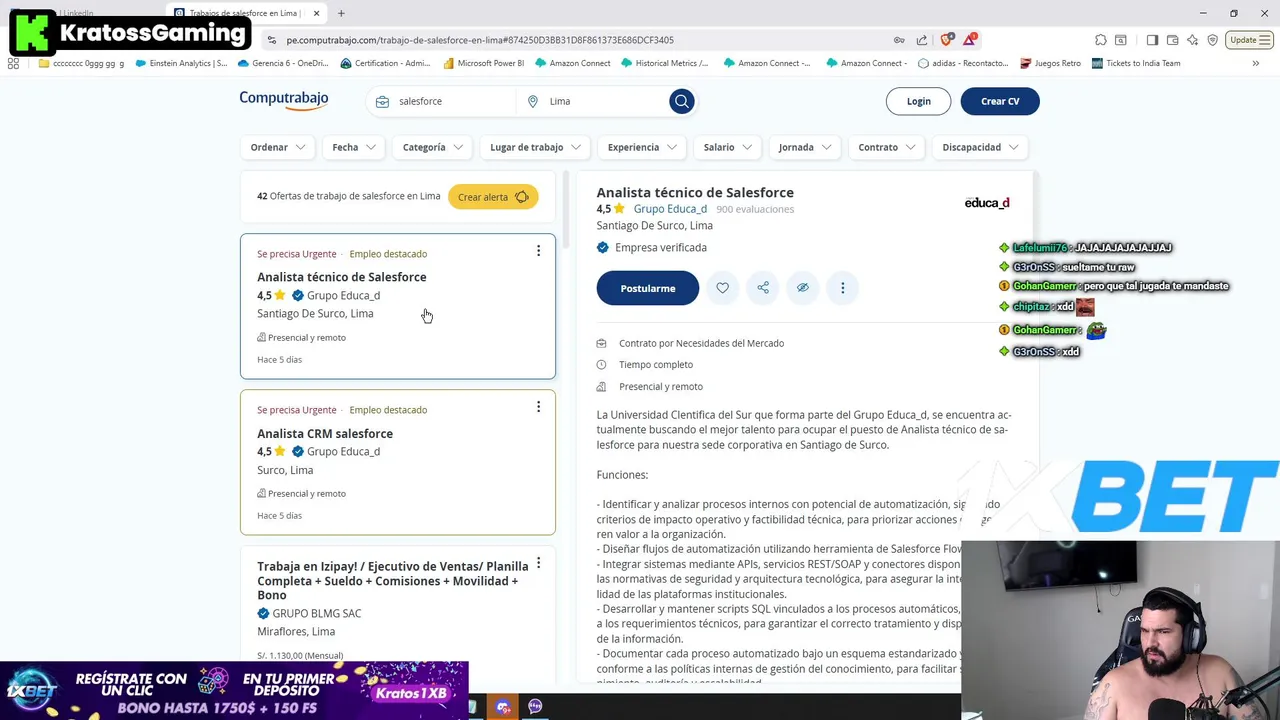Screen dimensions: 1280x720
Task: Expand the Ordenar dropdown
Action: 278,147
